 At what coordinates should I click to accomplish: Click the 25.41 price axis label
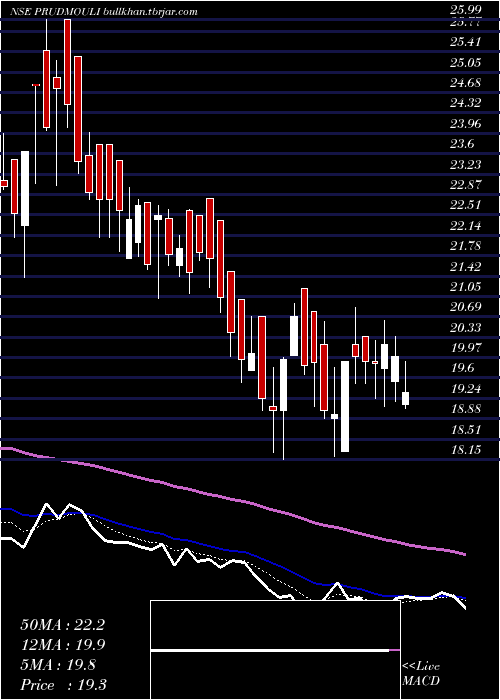(x=466, y=42)
